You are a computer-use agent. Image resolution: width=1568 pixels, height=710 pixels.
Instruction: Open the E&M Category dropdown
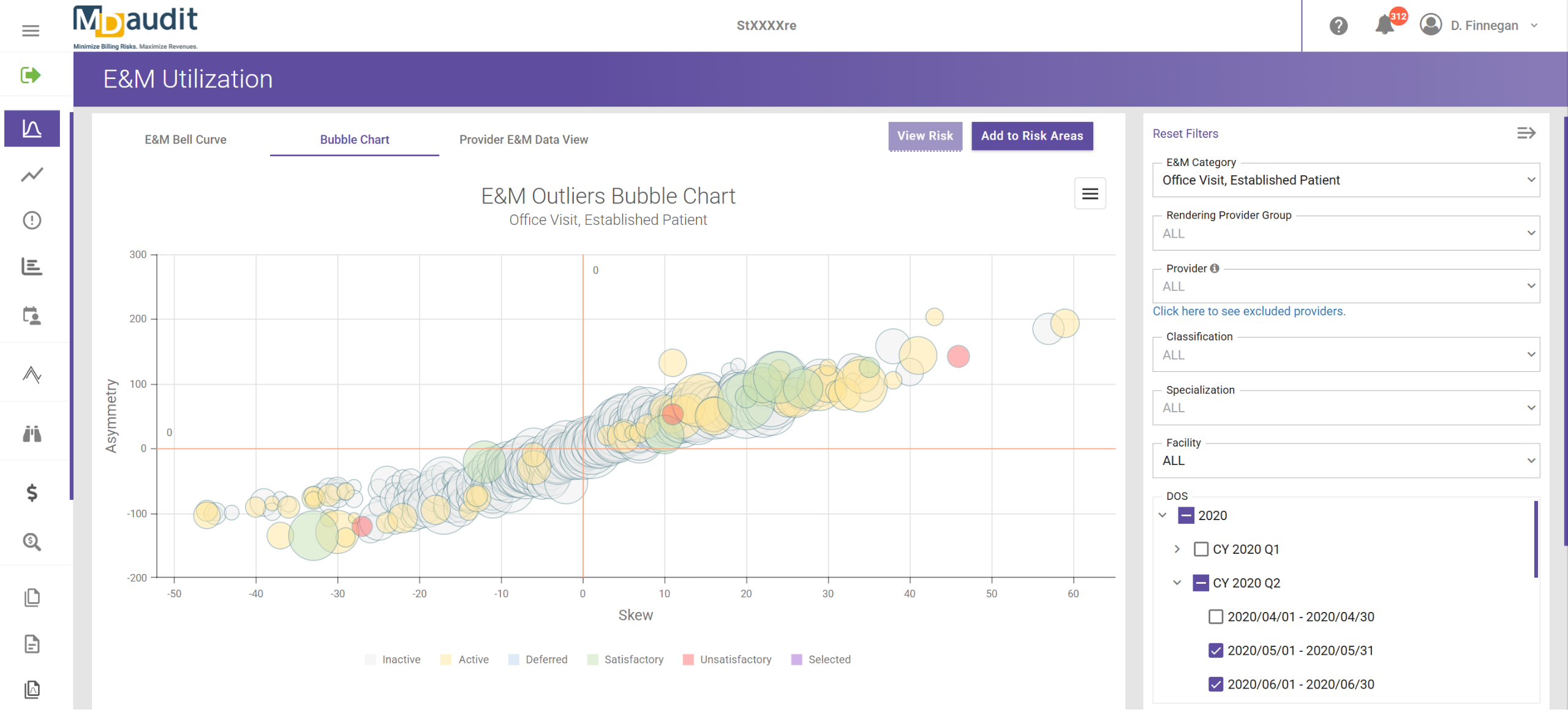(x=1346, y=180)
